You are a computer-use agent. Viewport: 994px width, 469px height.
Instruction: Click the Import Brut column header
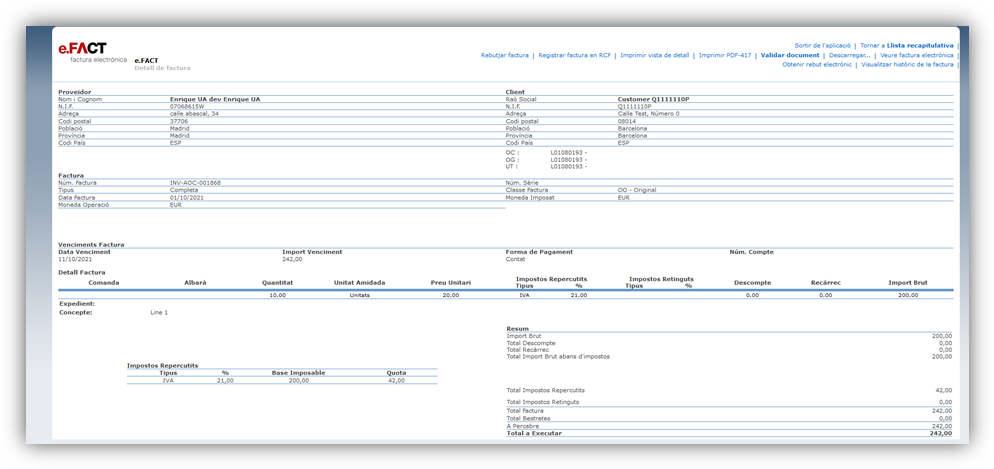(x=907, y=282)
